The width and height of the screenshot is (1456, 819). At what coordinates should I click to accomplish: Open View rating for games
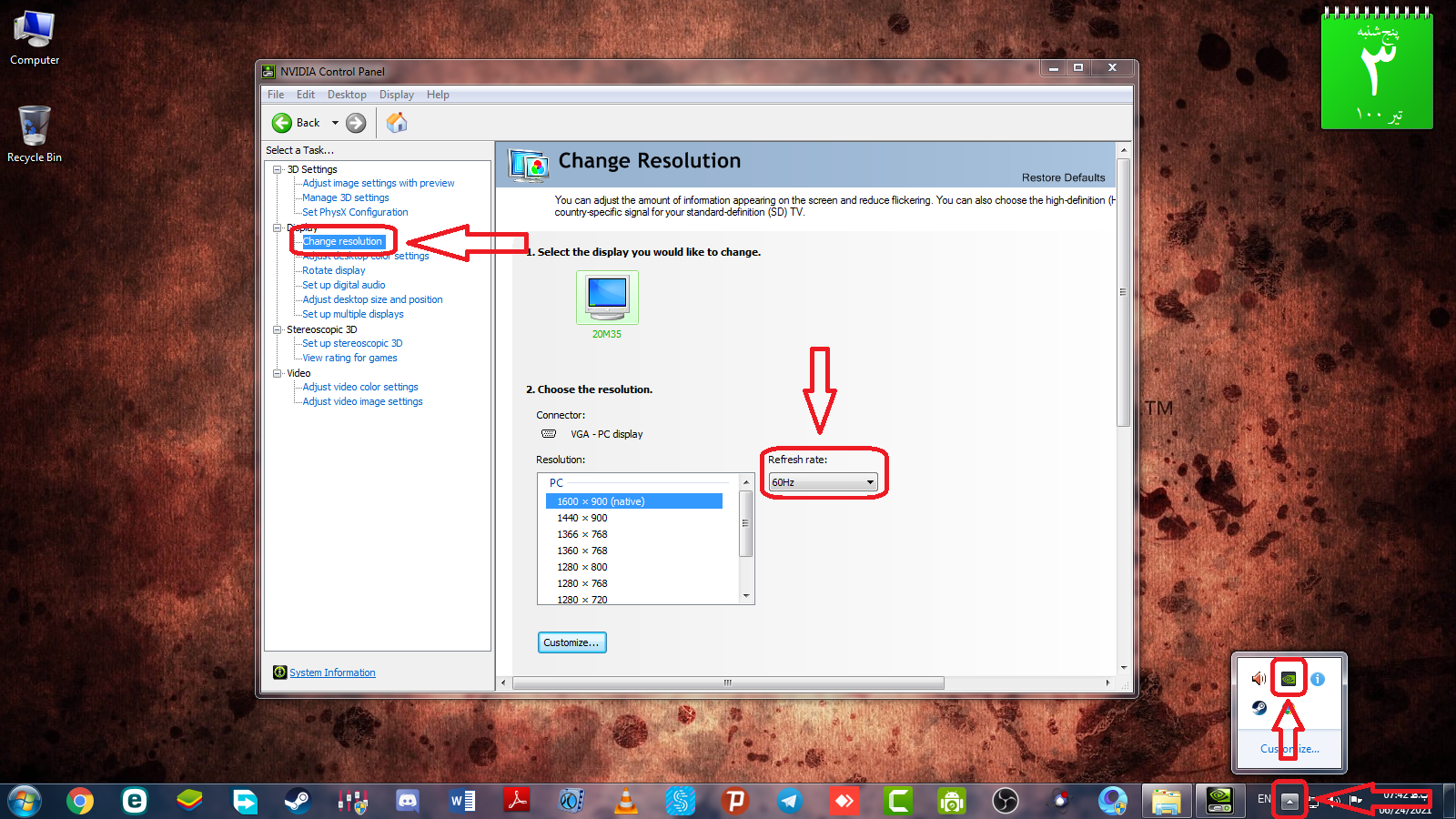[349, 358]
